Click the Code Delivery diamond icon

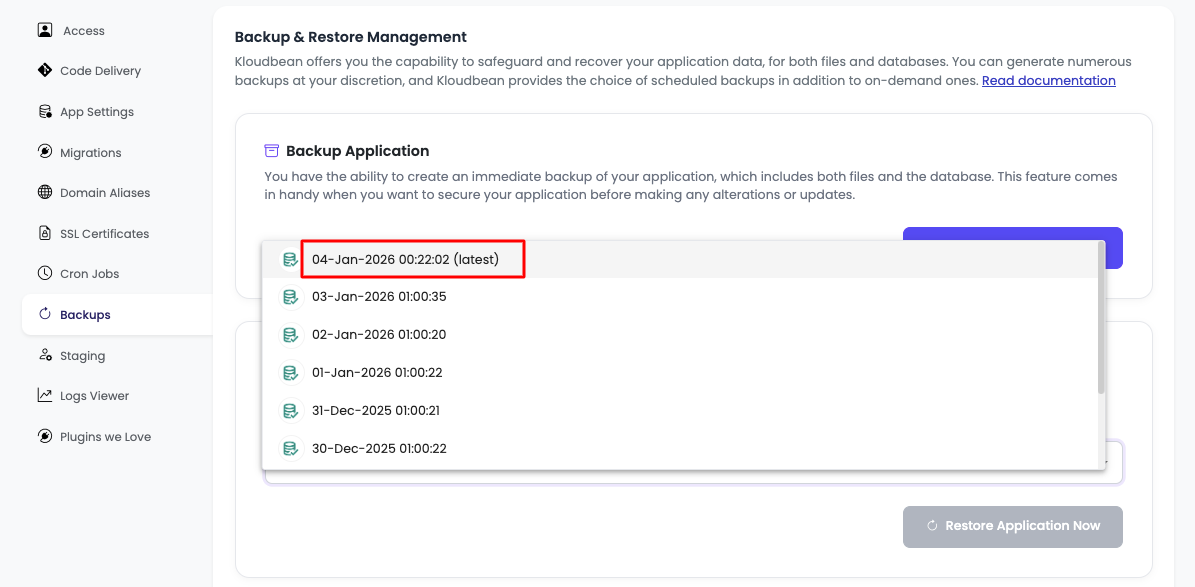[45, 71]
